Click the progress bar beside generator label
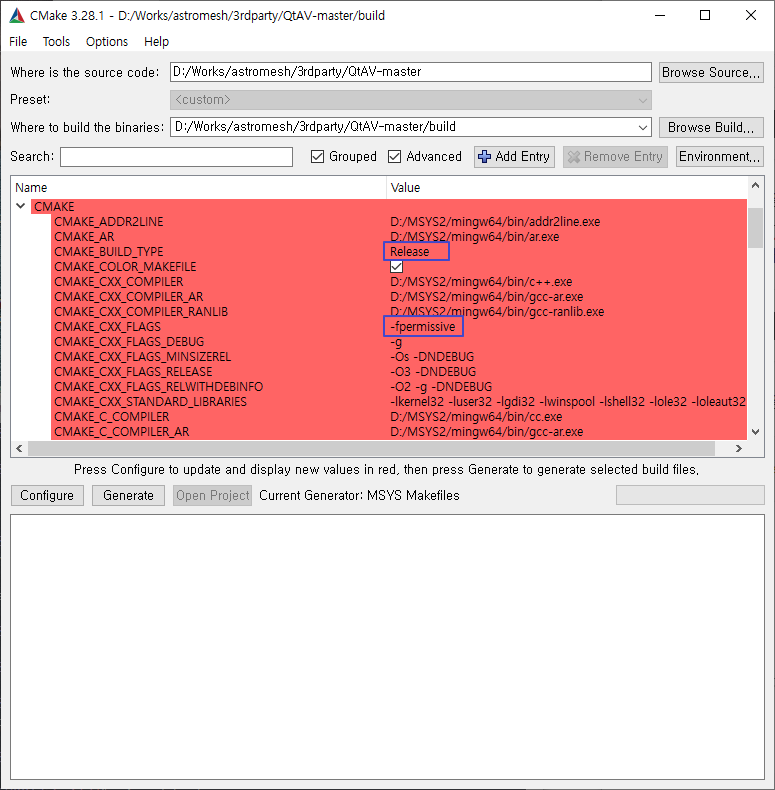Viewport: 775px width, 790px height. pyautogui.click(x=690, y=495)
